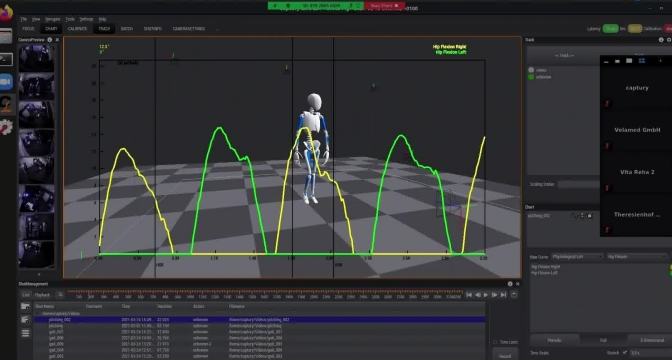
Task: Click the ShotManagement panel settings icon
Action: point(510,284)
